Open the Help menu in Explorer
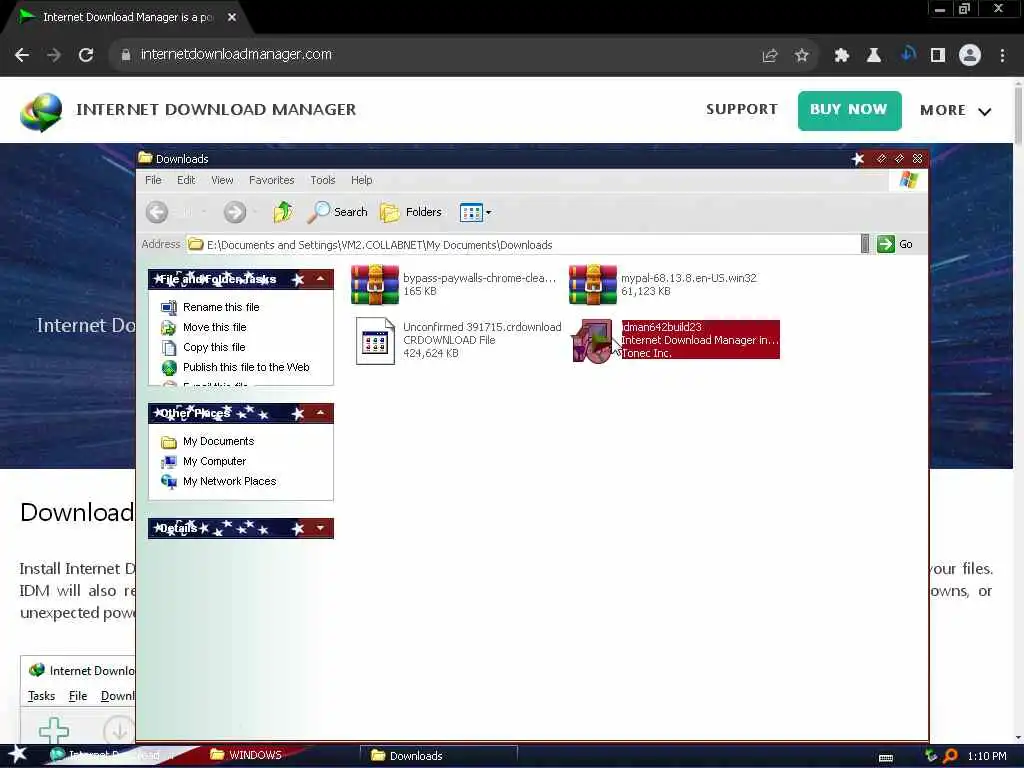Viewport: 1024px width, 768px height. tap(362, 180)
